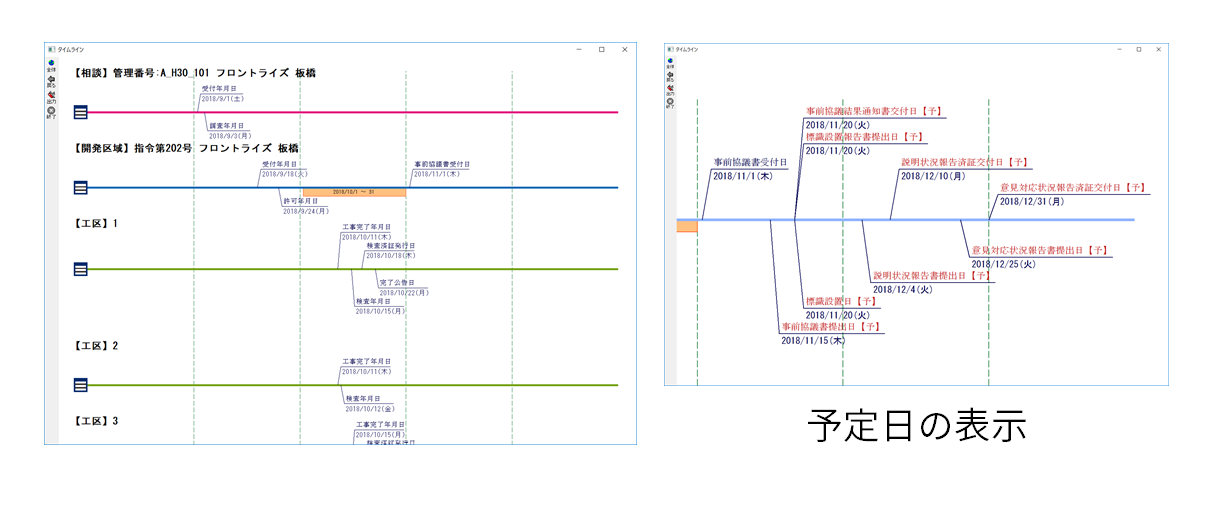The image size is (1224, 522).
Task: Click 標識設置日【予】 label below the timeline
Action: (841, 301)
